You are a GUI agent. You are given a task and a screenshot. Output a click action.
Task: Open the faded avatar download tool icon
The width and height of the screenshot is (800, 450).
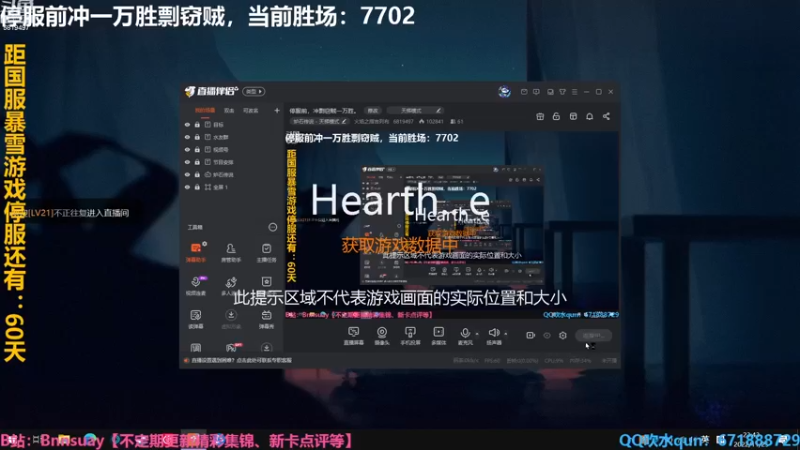(231, 319)
